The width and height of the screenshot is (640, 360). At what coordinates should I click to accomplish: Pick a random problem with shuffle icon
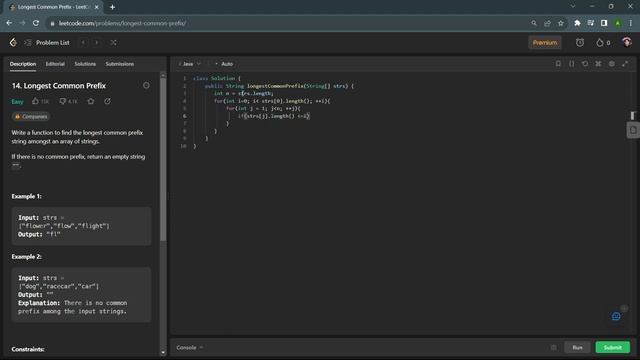pos(113,42)
